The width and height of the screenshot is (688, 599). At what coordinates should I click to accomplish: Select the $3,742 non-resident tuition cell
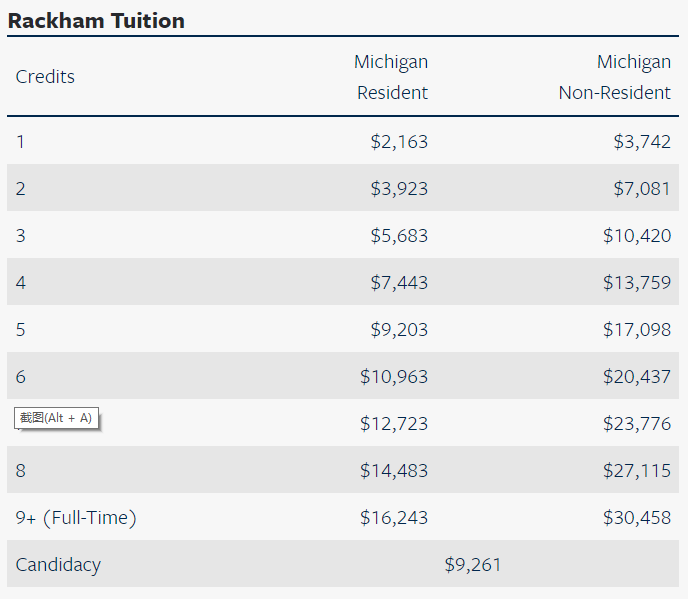(x=642, y=142)
